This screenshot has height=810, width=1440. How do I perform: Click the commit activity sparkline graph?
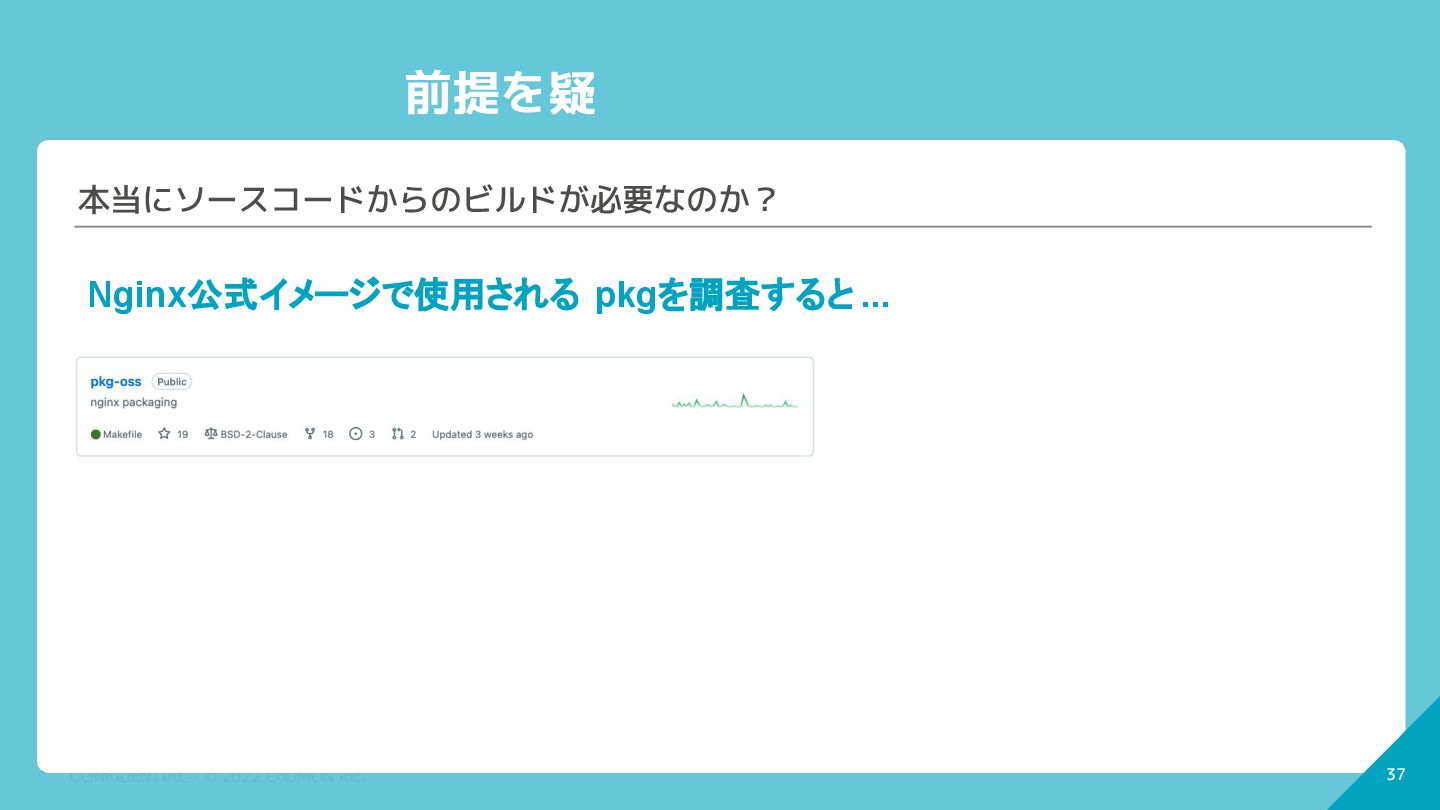pos(735,402)
